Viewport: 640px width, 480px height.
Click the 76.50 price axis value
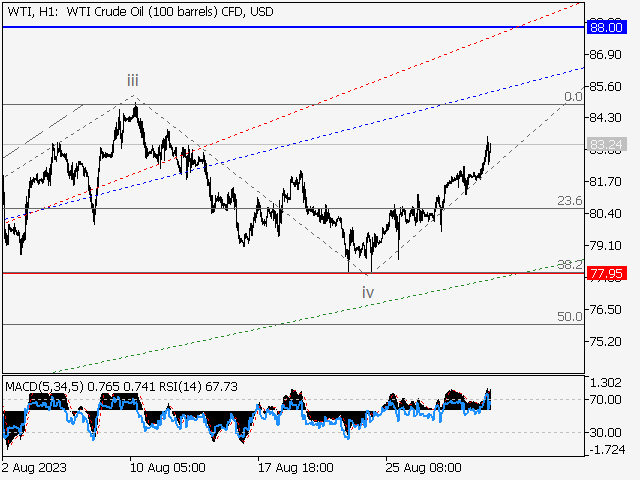(606, 309)
